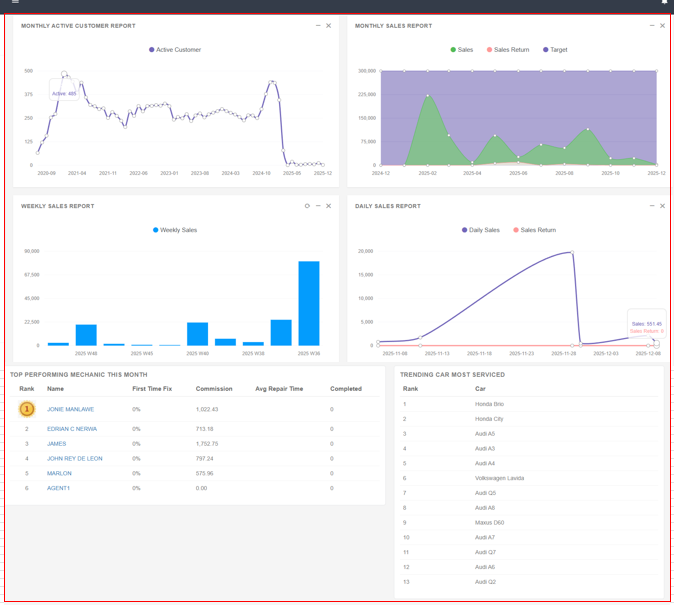The height and width of the screenshot is (605, 674).
Task: Open mechanic EDRIAN C NERWA link
Action: [72, 429]
